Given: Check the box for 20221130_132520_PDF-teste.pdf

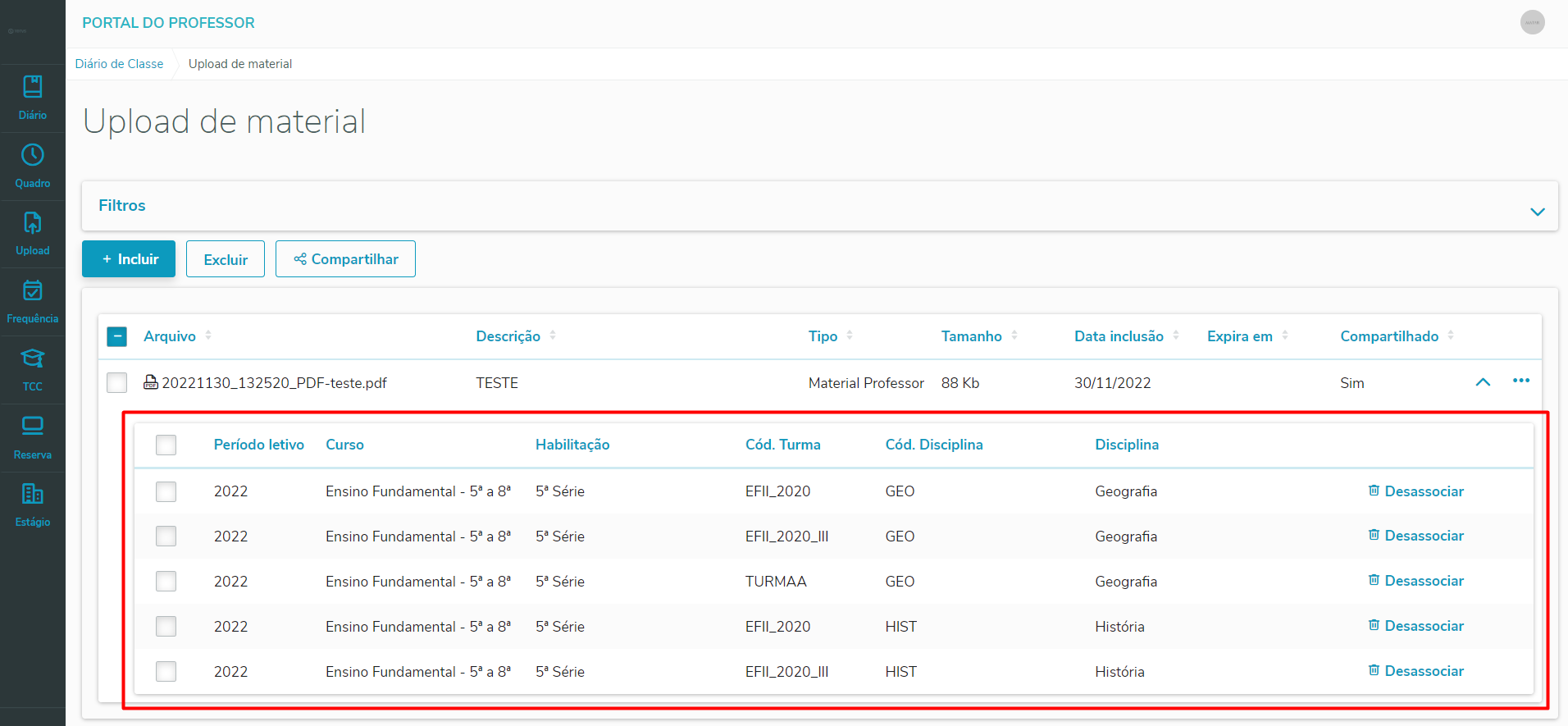Looking at the screenshot, I should (x=117, y=383).
